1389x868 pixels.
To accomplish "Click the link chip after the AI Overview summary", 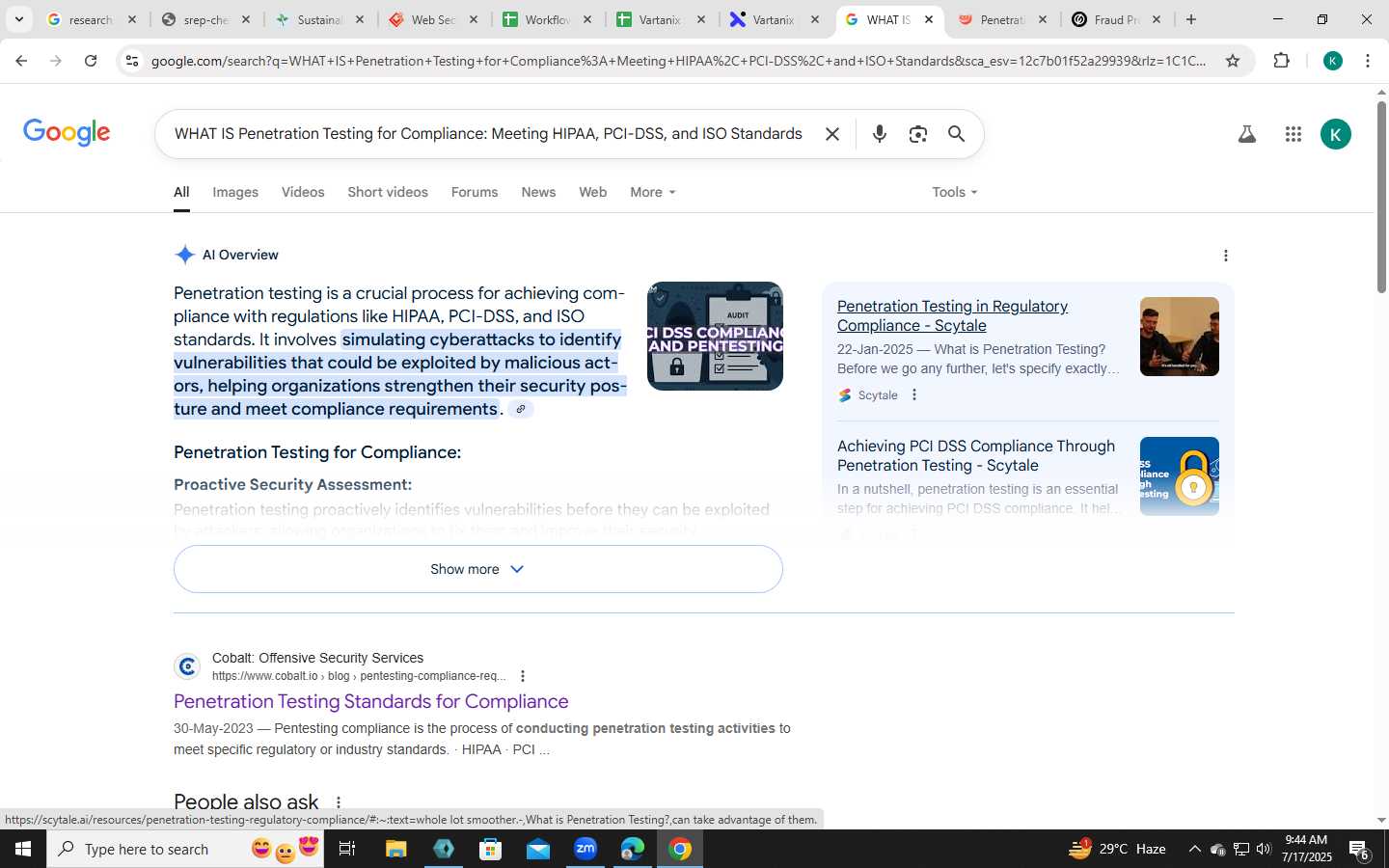I will click(x=521, y=409).
